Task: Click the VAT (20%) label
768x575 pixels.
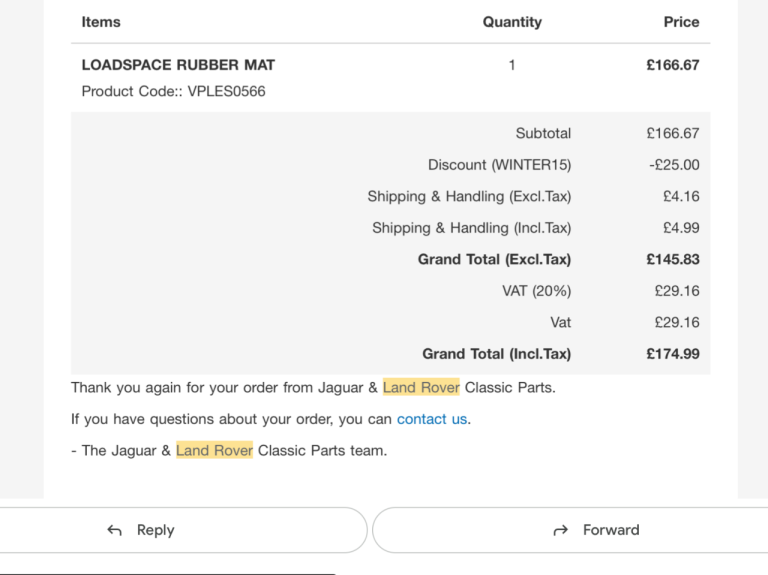Action: (537, 291)
